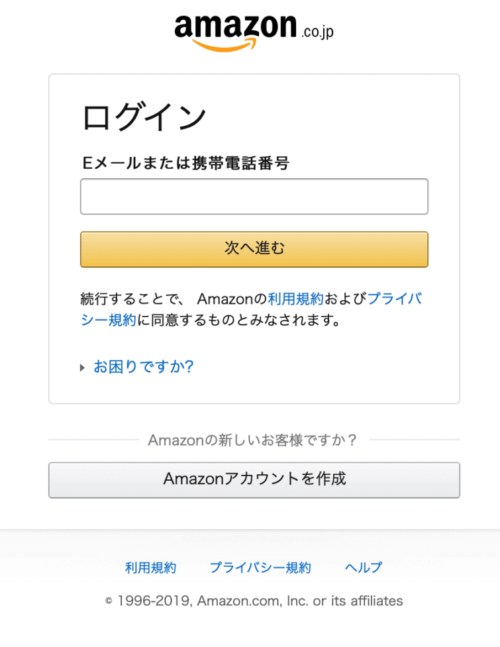Click the 続行することで consent sentence start
500x647 pixels.
click(131, 299)
